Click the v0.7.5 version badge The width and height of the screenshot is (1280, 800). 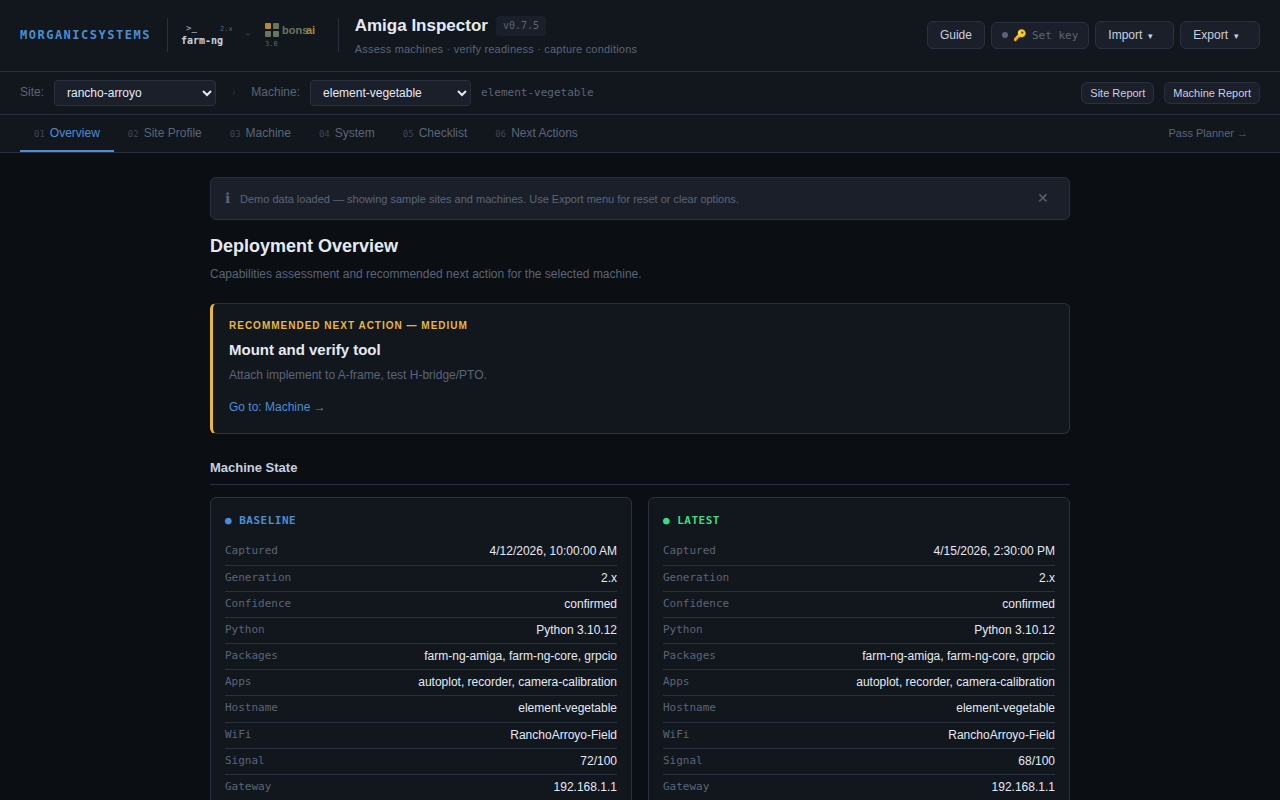(520, 26)
